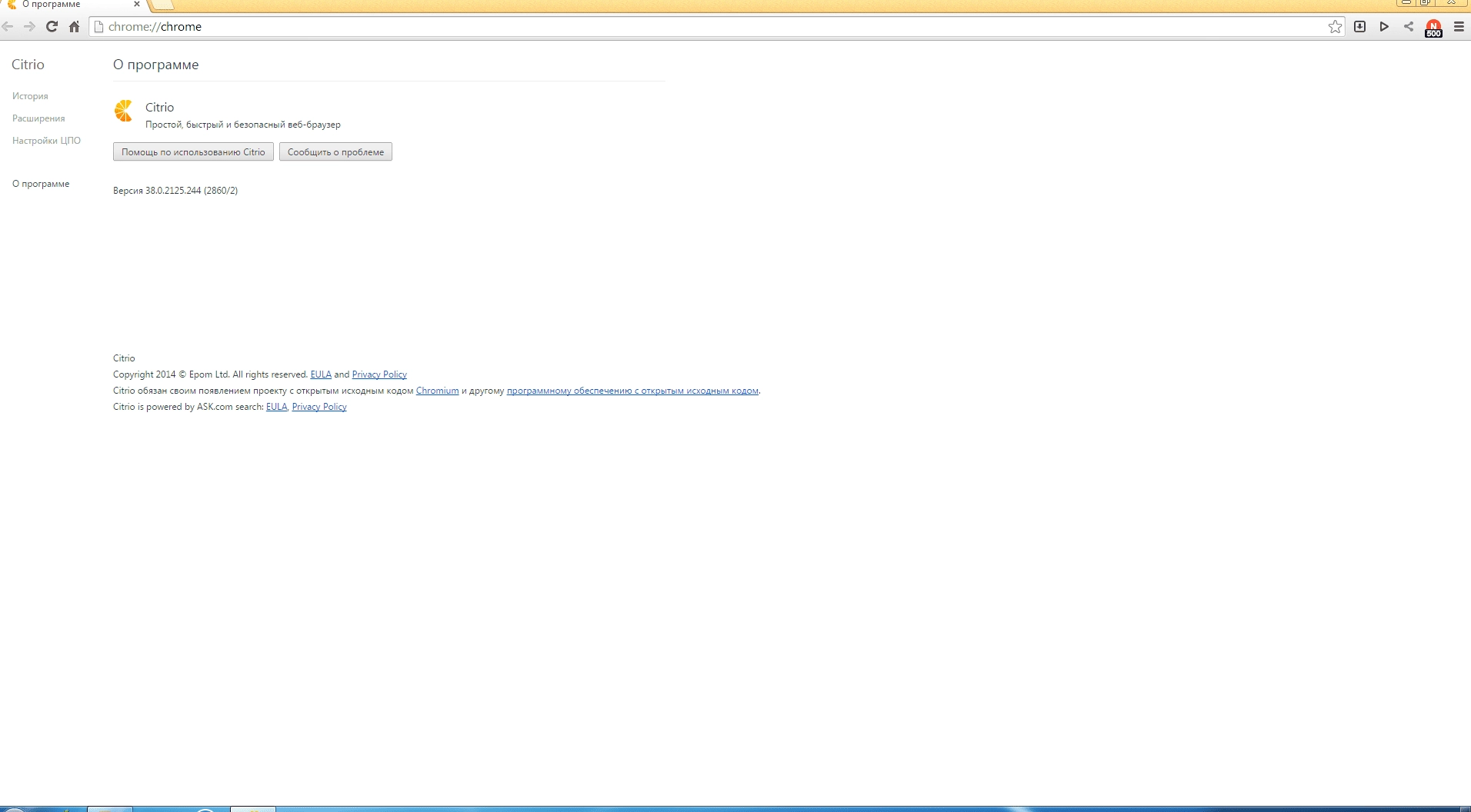Open 'Настройки ЦПО' in the sidebar
This screenshot has height=812, width=1471.
pos(46,141)
